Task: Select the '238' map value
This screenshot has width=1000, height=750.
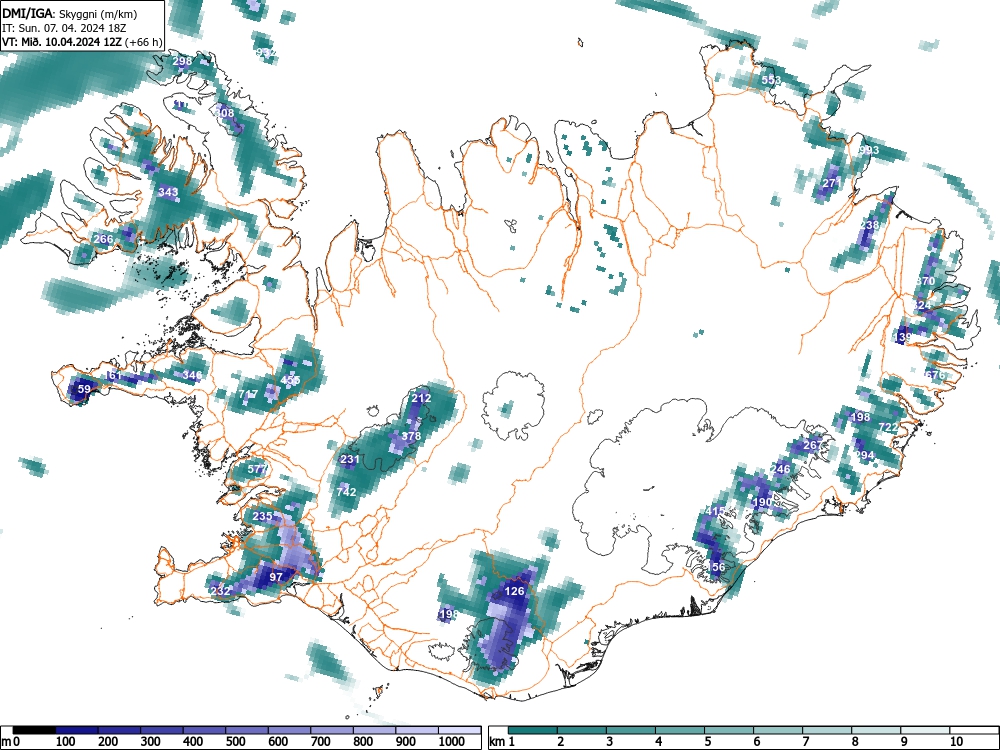Action: [870, 225]
